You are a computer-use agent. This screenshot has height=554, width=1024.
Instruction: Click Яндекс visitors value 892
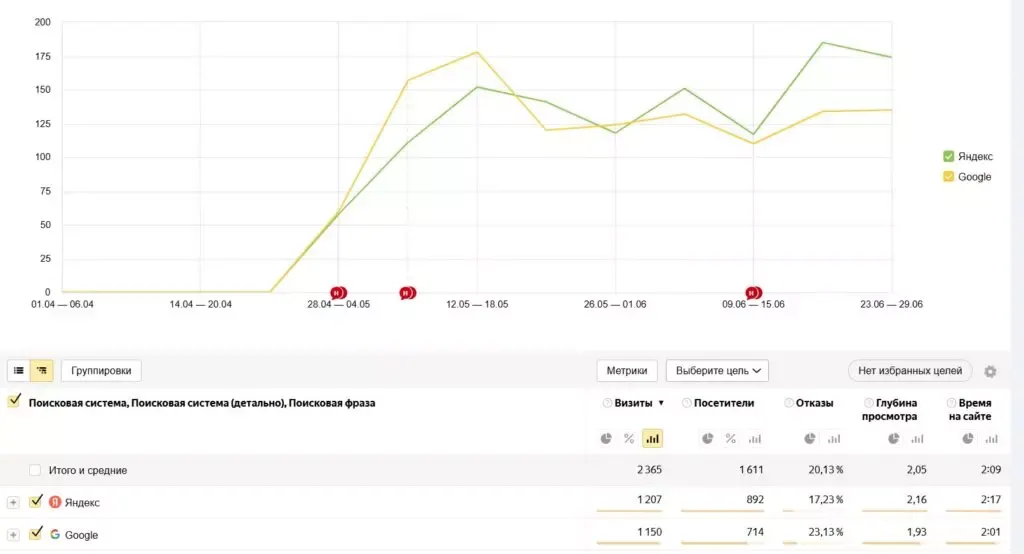click(755, 500)
